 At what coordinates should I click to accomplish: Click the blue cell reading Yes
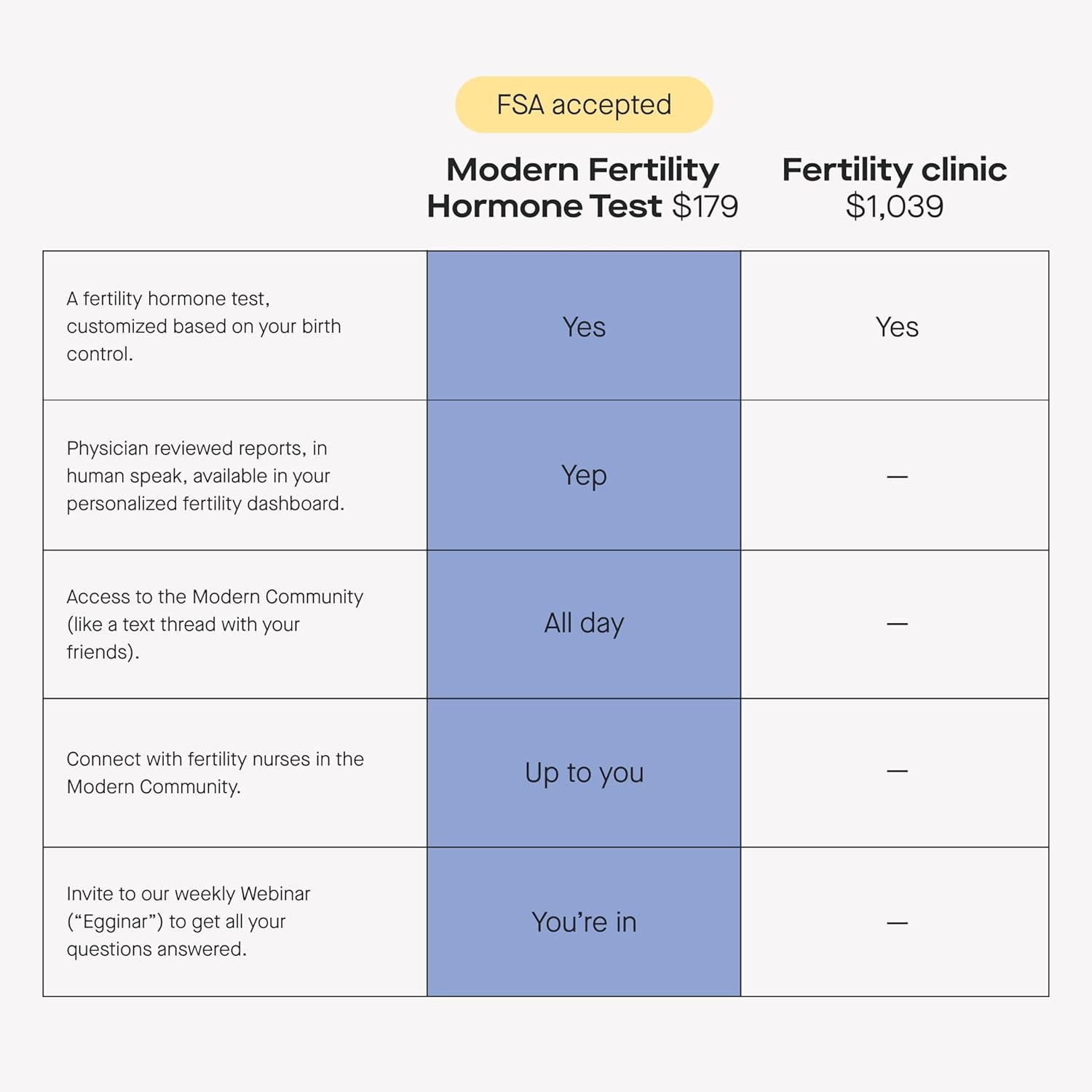[584, 327]
